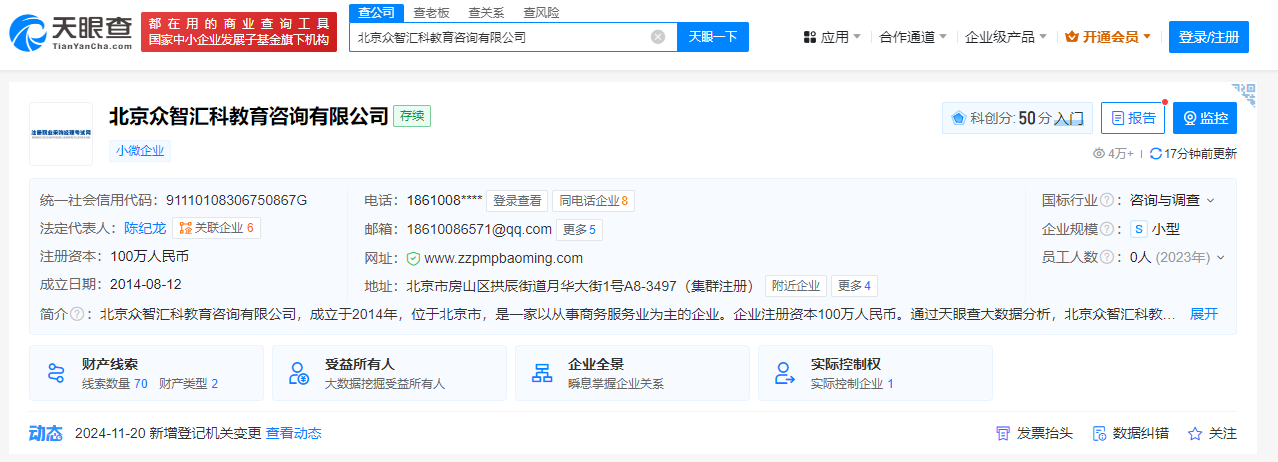Click the help icon beside 国标行业

[x=1107, y=200]
